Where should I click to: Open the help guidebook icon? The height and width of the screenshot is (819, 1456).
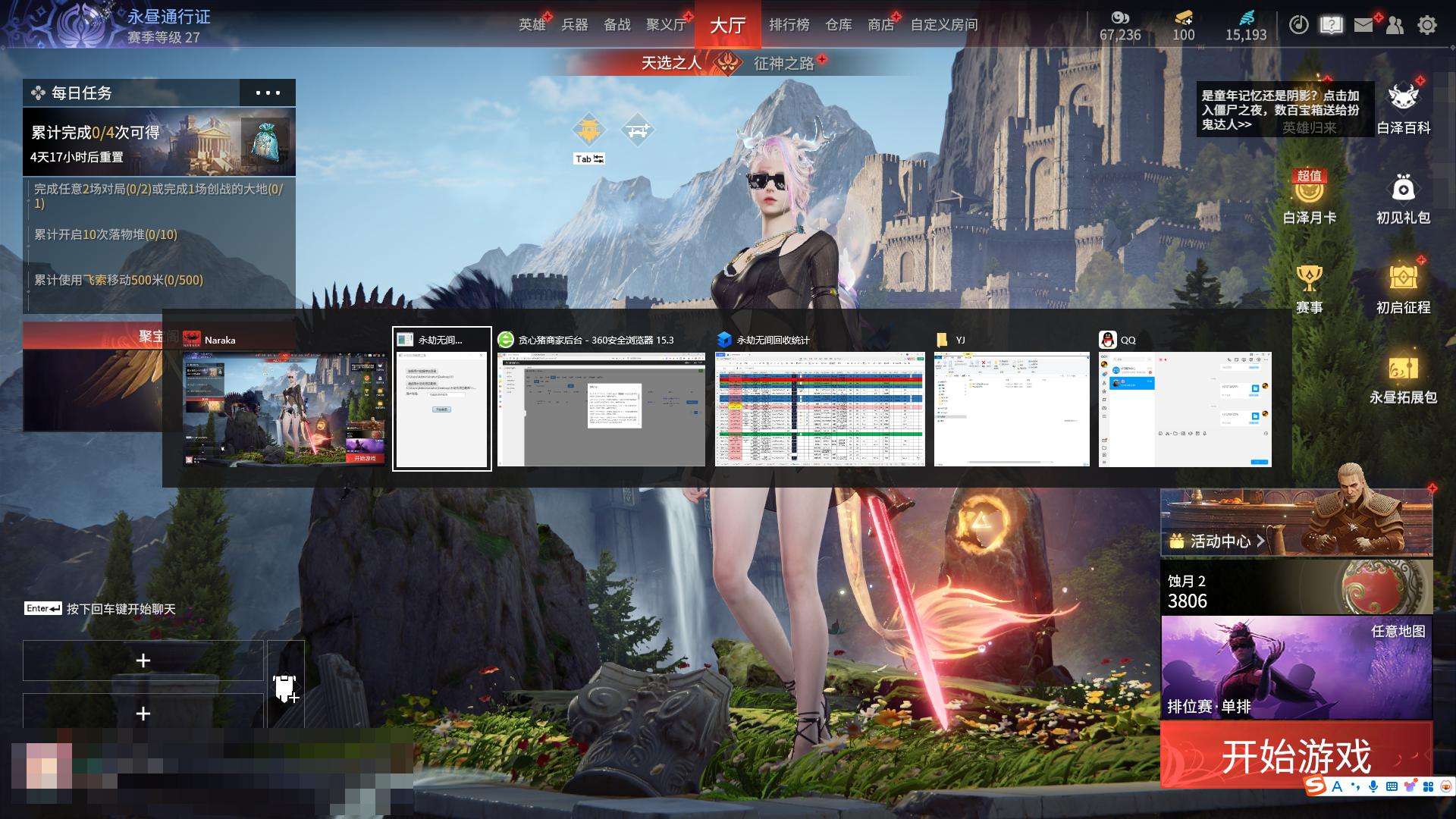click(1331, 25)
